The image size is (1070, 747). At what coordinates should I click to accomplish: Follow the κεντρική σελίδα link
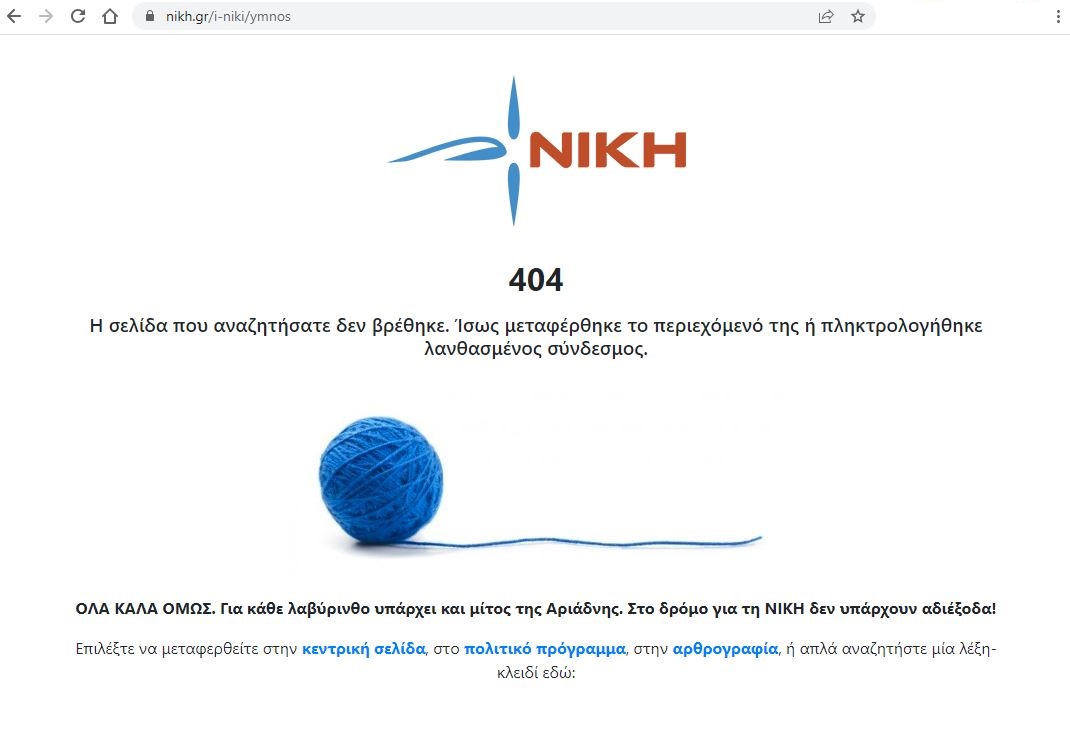[x=364, y=649]
